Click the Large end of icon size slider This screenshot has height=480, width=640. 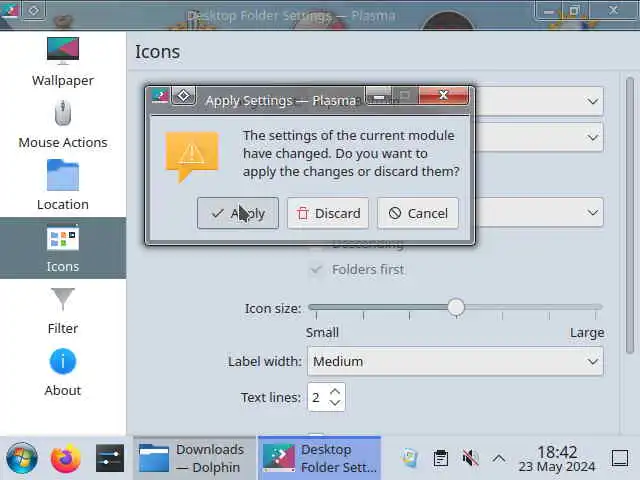point(587,332)
